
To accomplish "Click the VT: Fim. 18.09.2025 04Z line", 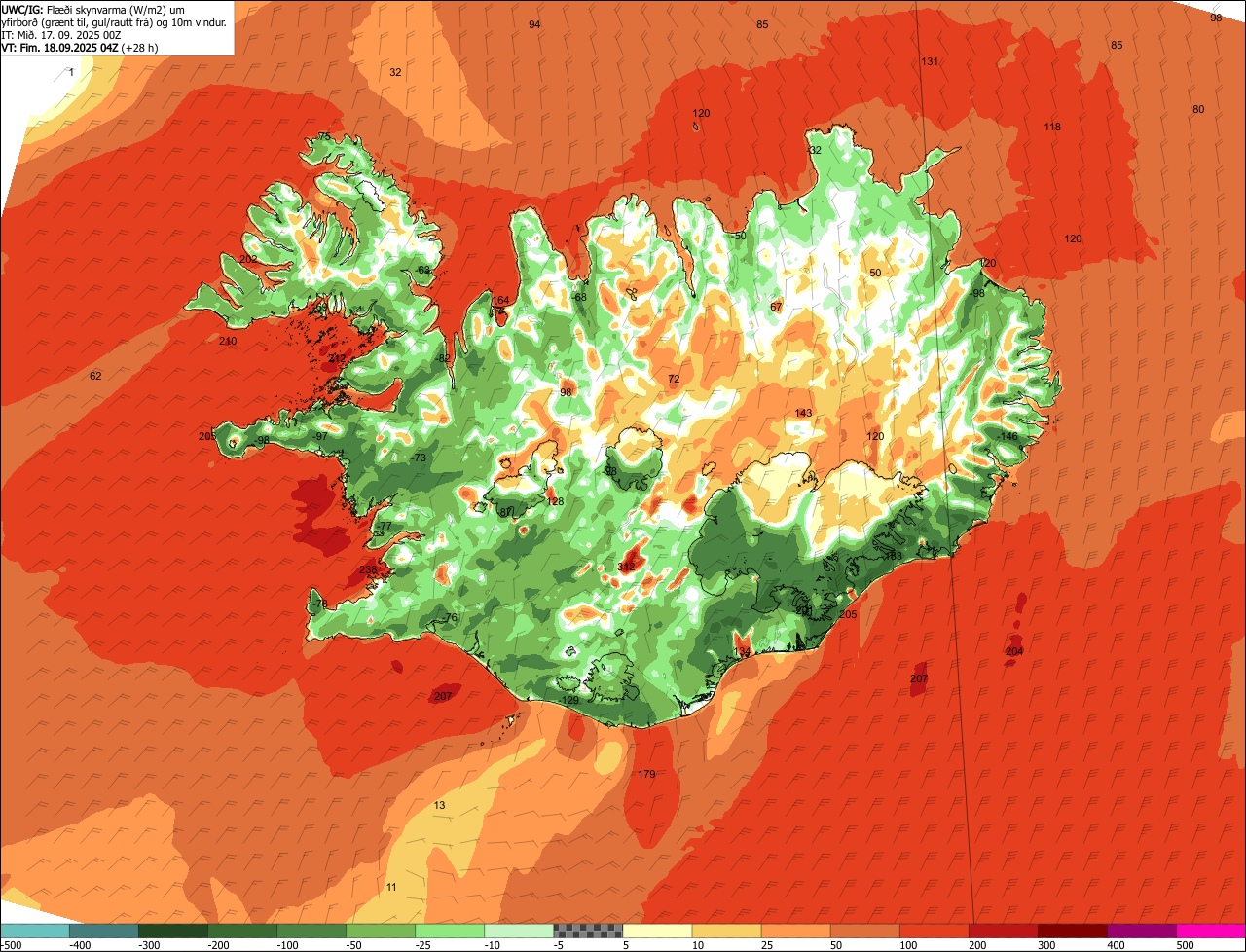I will [80, 47].
